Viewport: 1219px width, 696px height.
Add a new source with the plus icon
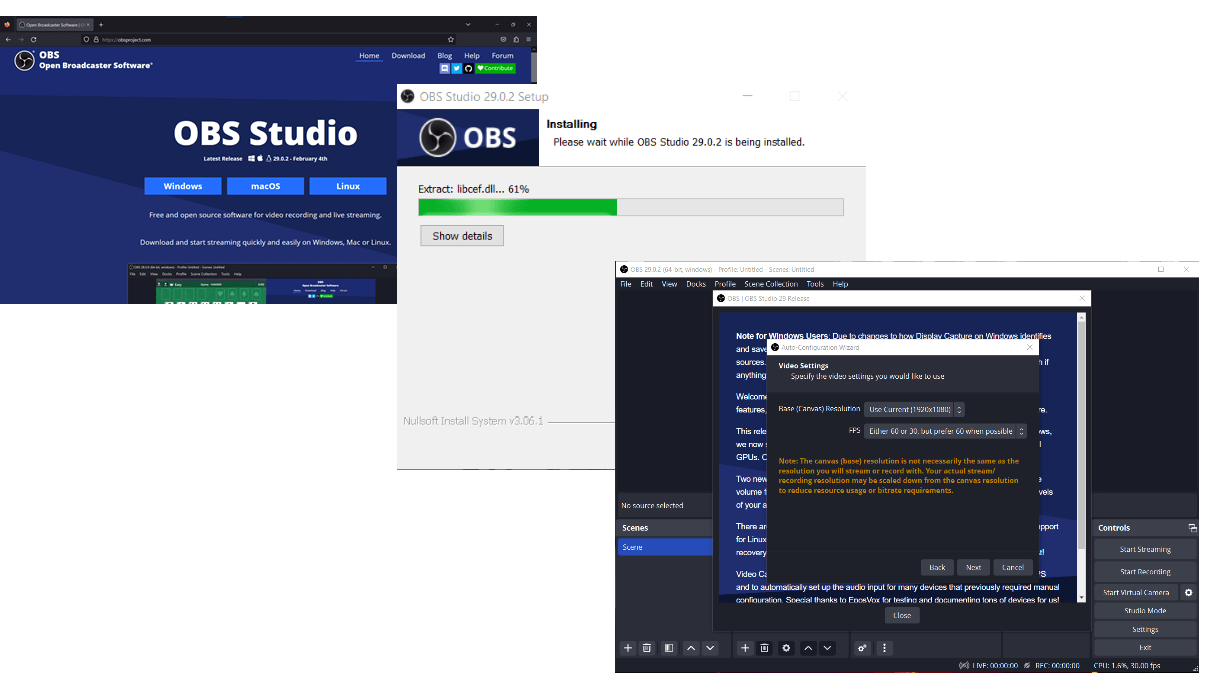(x=745, y=648)
